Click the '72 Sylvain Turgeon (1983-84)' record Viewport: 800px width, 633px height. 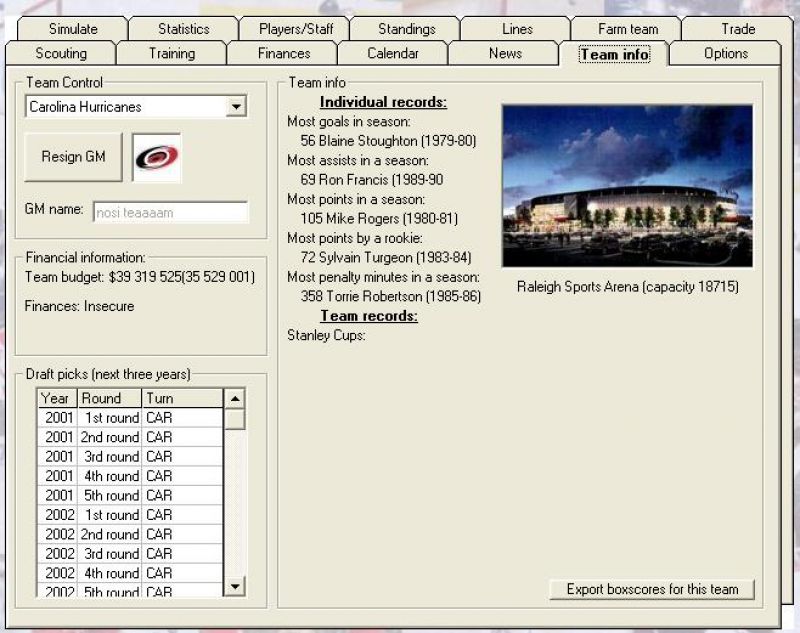click(386, 257)
